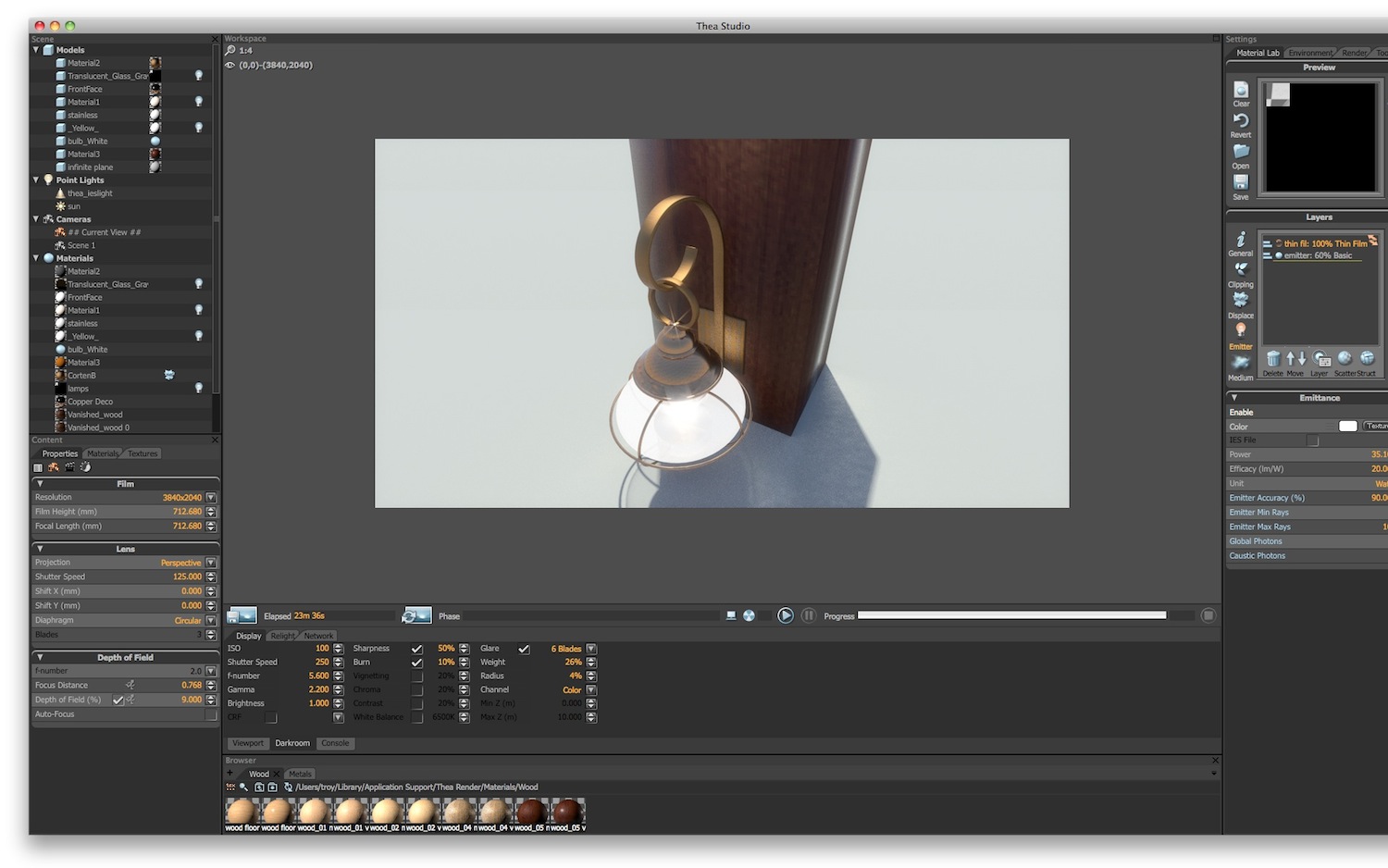
Task: Click the stop button at the end of Progress bar
Action: pyautogui.click(x=1208, y=615)
